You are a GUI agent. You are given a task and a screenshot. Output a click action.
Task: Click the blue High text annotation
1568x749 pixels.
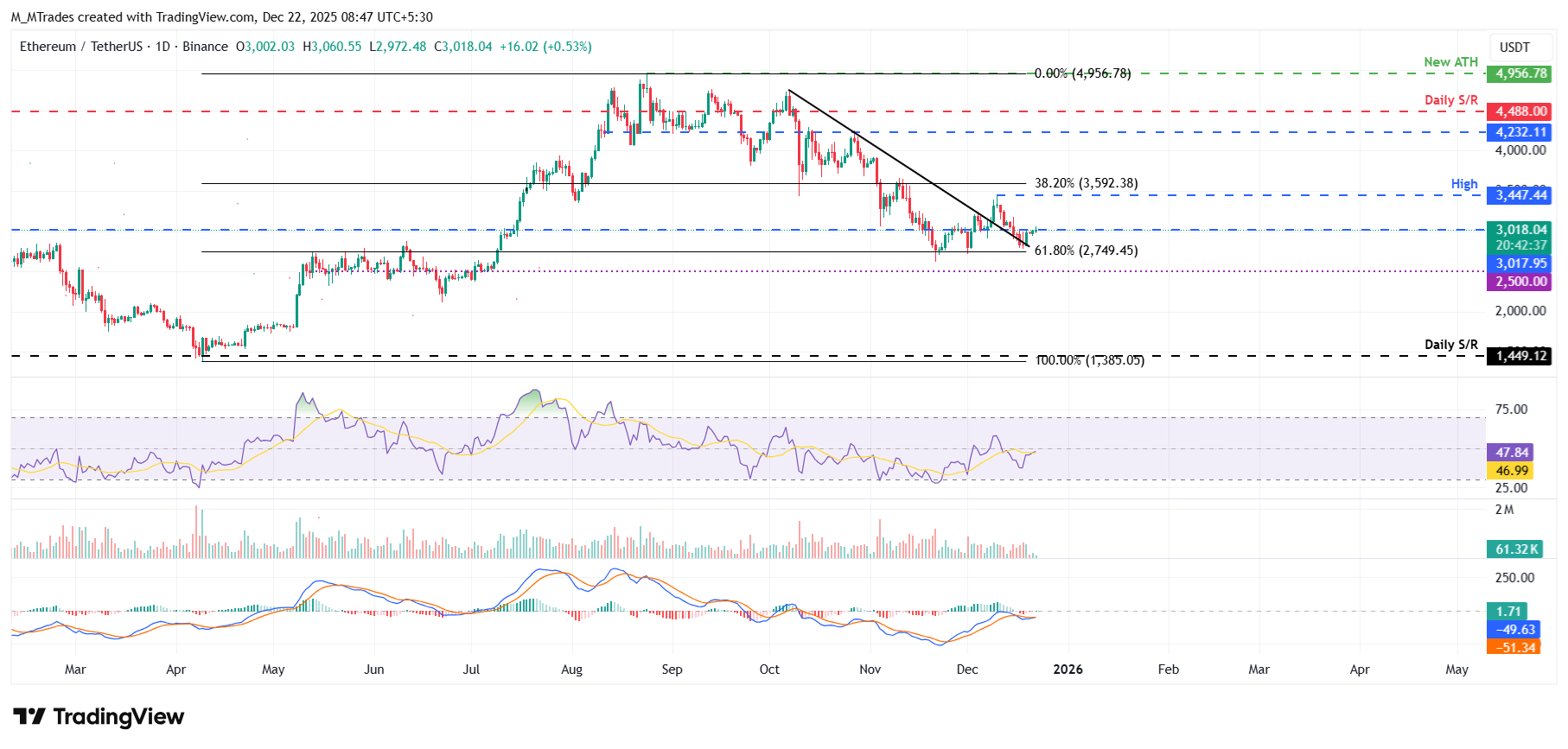(x=1463, y=184)
